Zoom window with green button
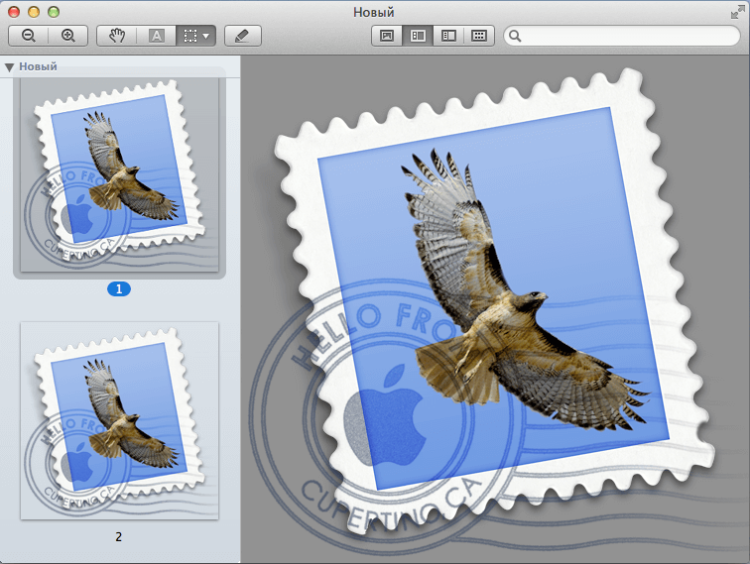Image resolution: width=750 pixels, height=564 pixels. (x=54, y=12)
